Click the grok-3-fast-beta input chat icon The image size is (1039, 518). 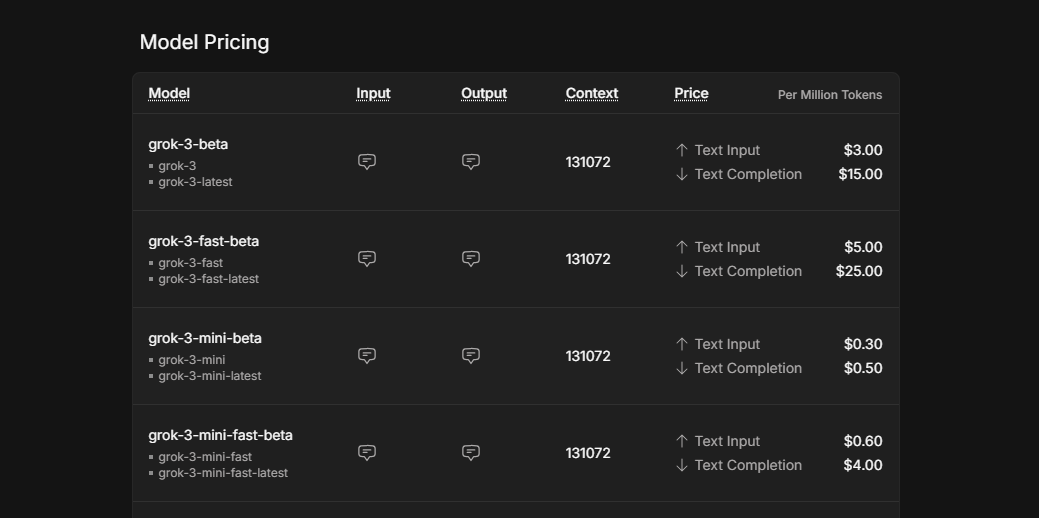point(367,259)
